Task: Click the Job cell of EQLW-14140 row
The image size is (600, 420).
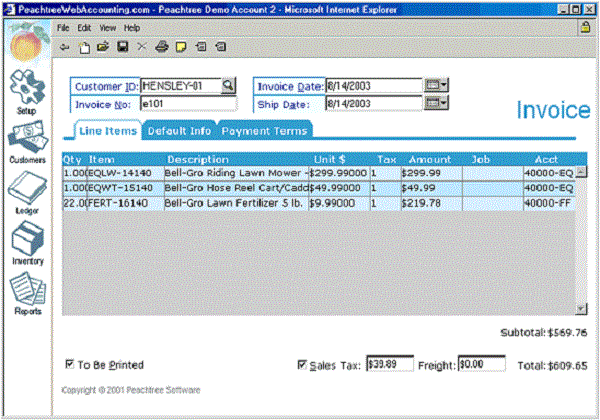Action: (492, 173)
